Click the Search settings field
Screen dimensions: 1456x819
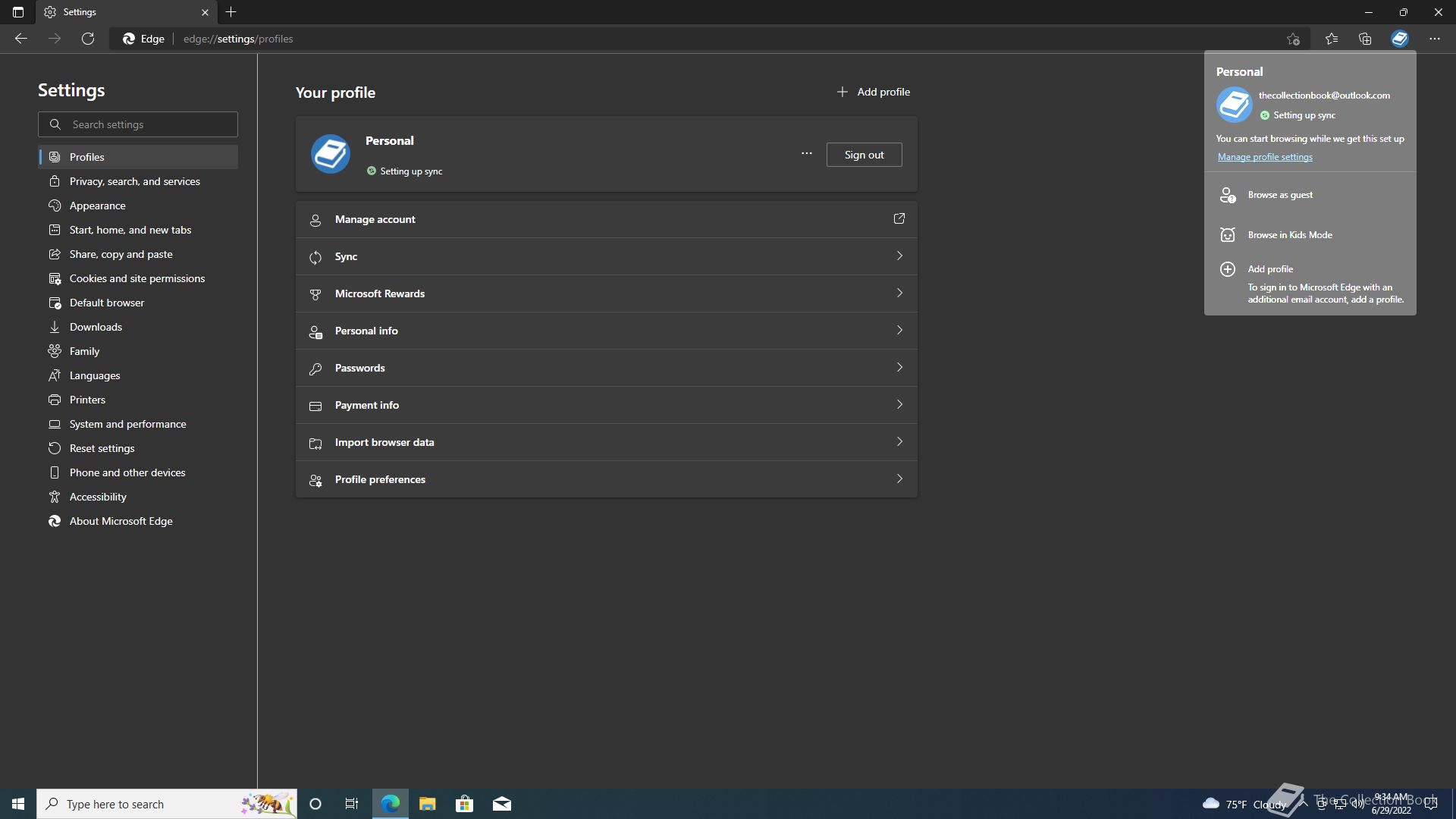[138, 124]
